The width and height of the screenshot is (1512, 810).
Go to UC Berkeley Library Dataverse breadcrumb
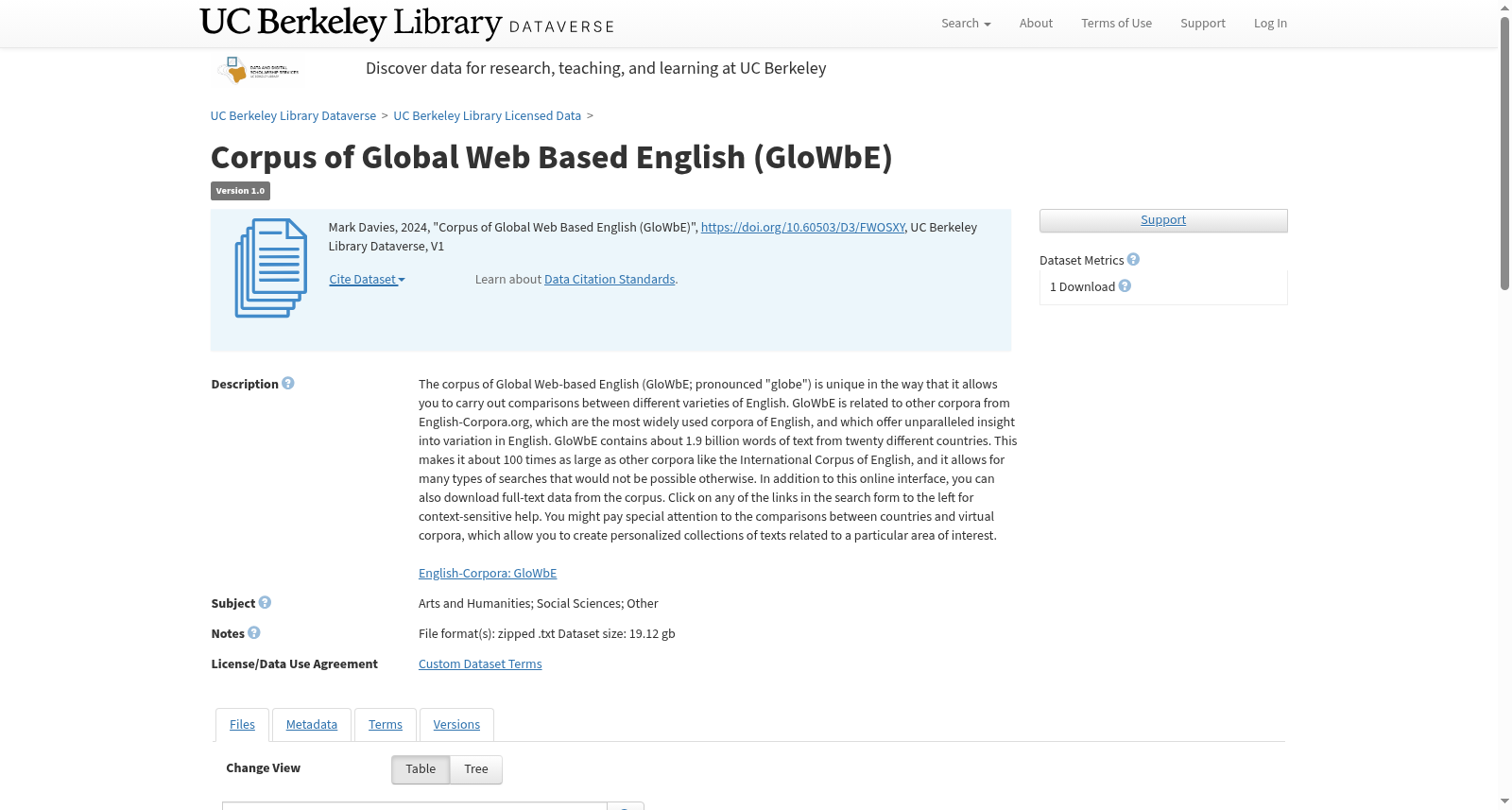pos(293,116)
